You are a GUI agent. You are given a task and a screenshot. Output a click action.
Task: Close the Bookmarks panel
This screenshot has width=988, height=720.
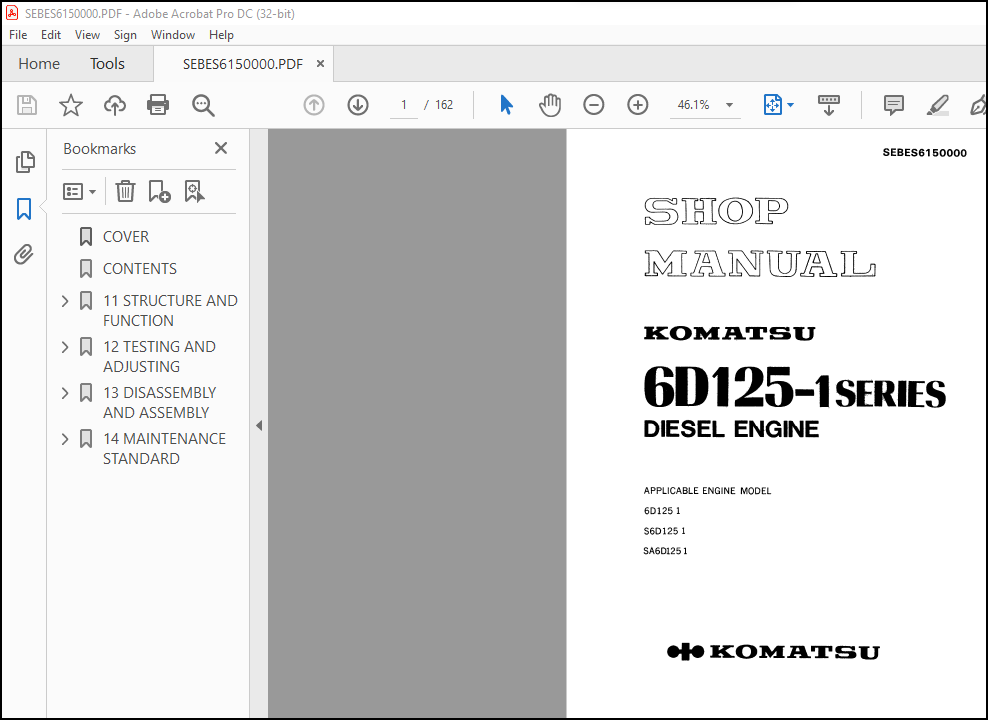[221, 148]
